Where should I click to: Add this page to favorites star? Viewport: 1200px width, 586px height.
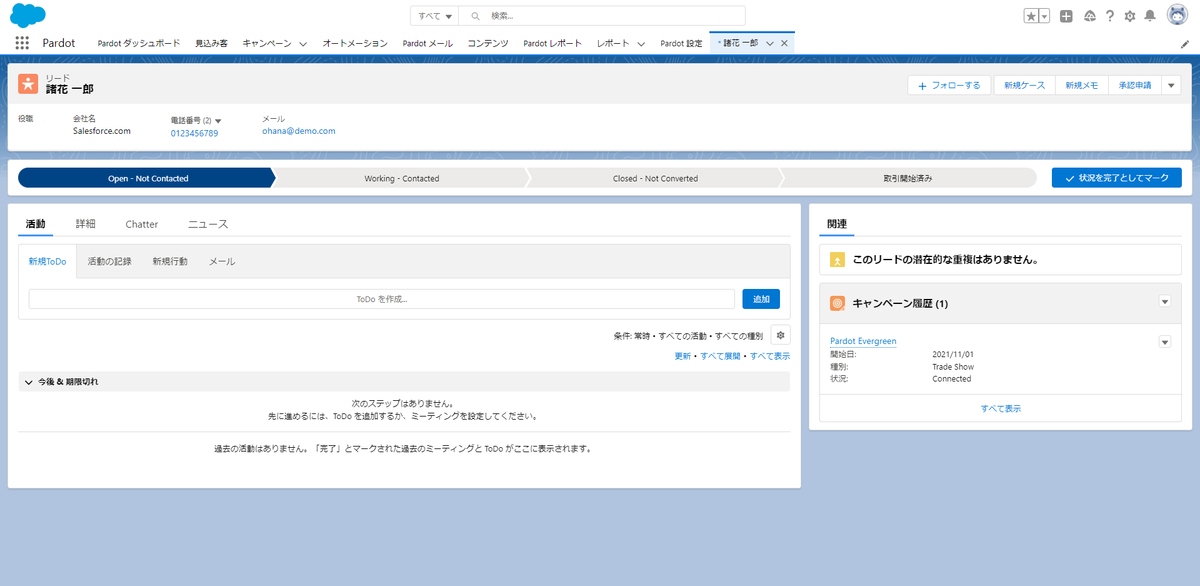pyautogui.click(x=1031, y=16)
